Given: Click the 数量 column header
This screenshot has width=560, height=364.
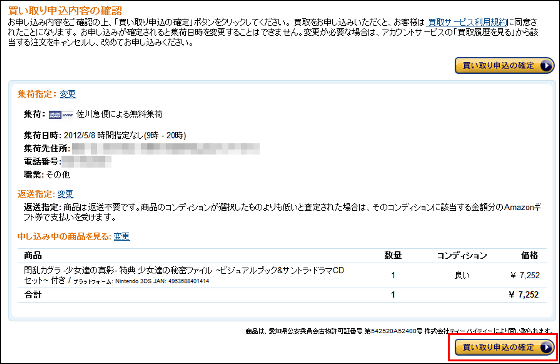Looking at the screenshot, I should pos(393,255).
